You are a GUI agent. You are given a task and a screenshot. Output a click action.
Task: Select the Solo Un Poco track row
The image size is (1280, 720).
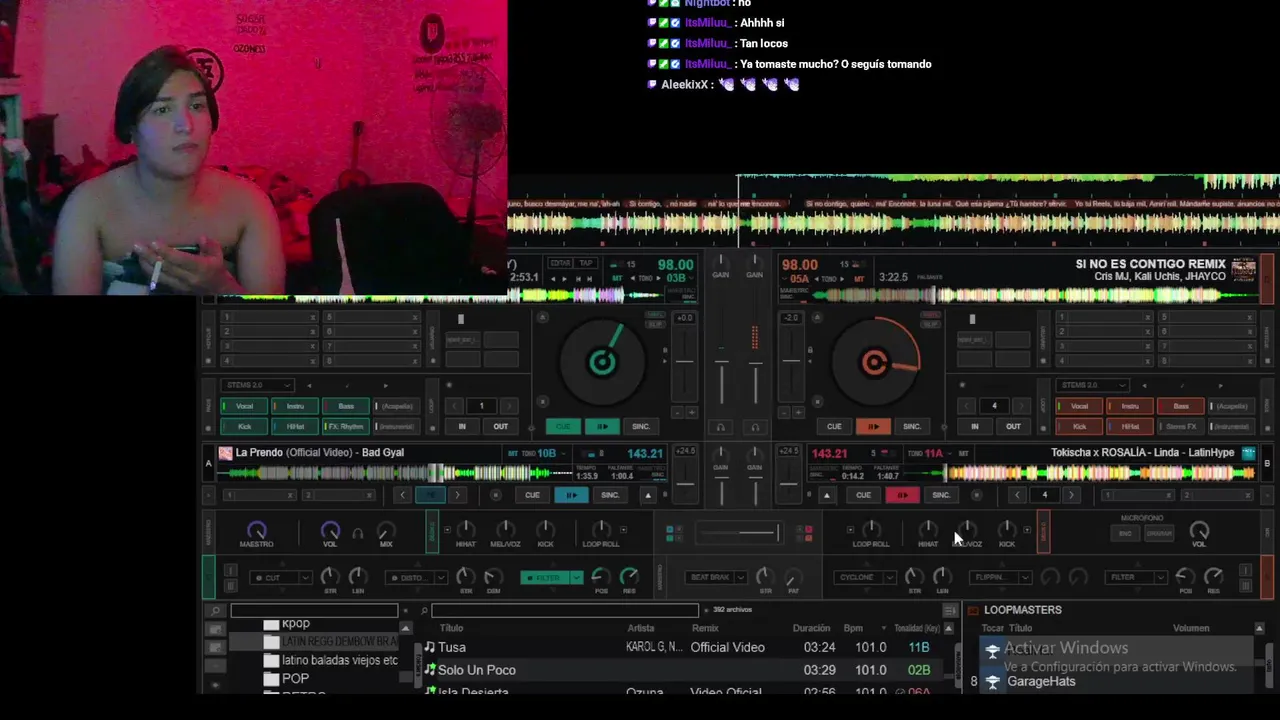pyautogui.click(x=684, y=670)
